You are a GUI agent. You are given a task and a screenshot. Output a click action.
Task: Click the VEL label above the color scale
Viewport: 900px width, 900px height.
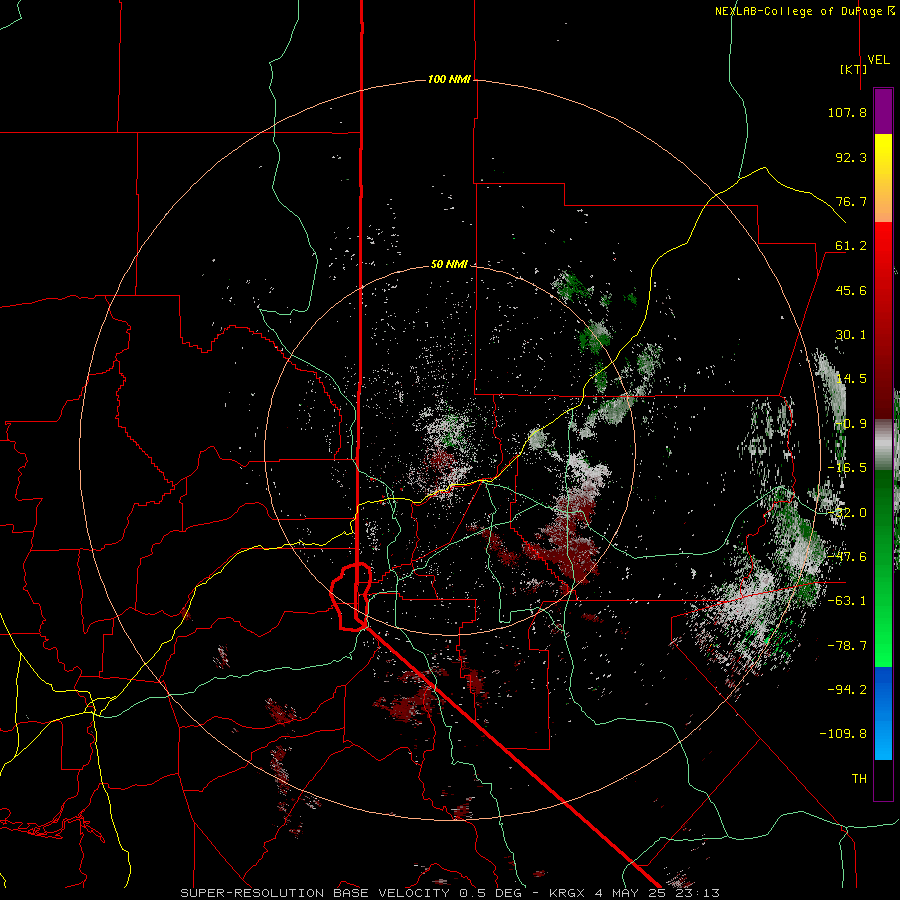[x=878, y=60]
